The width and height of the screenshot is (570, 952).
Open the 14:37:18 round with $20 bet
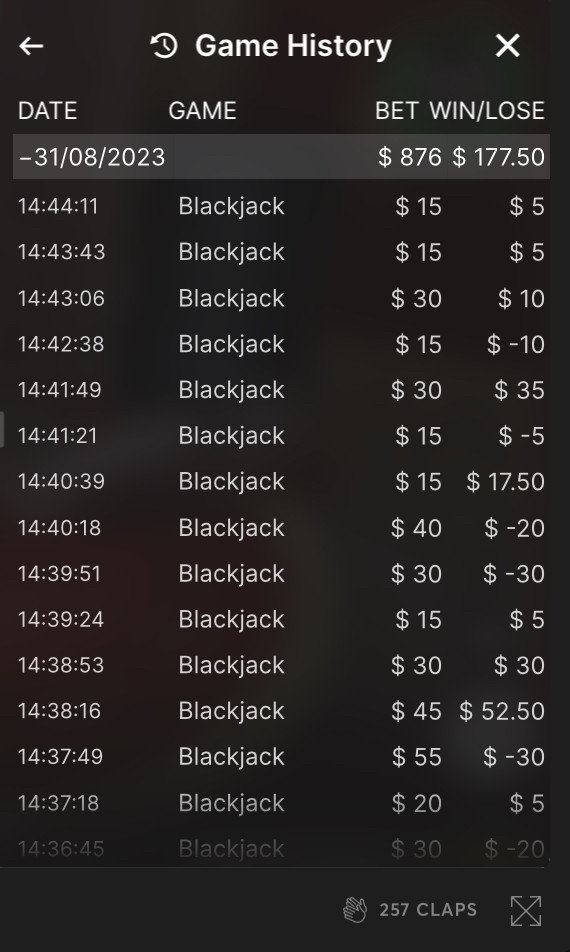click(281, 803)
